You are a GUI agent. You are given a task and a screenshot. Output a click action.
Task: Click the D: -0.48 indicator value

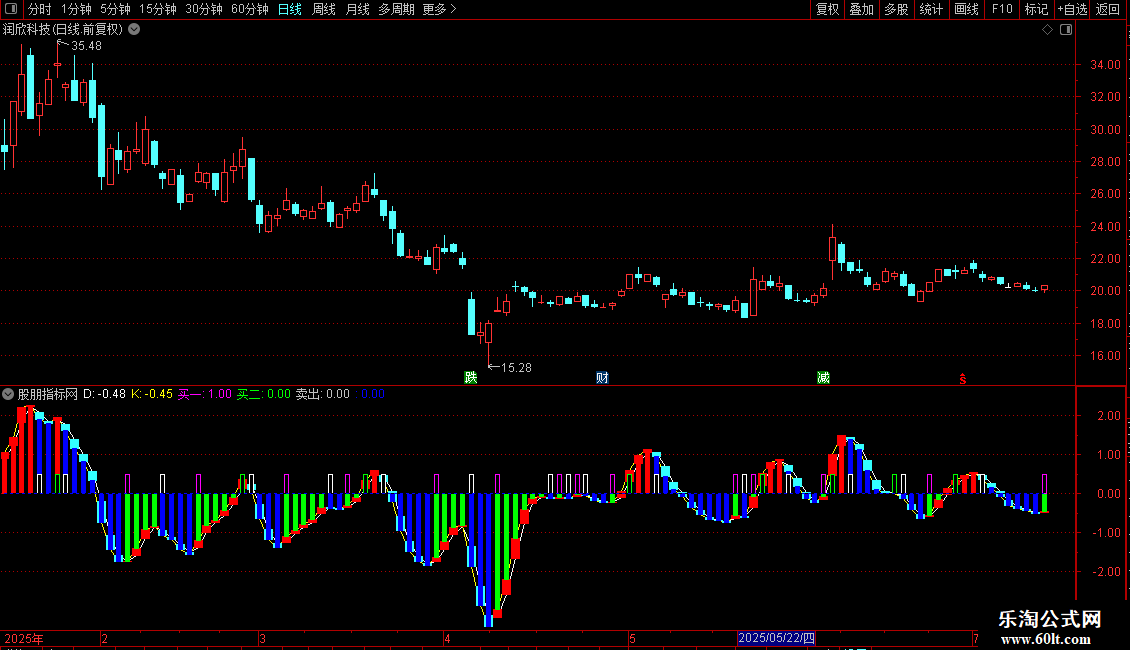[x=104, y=394]
